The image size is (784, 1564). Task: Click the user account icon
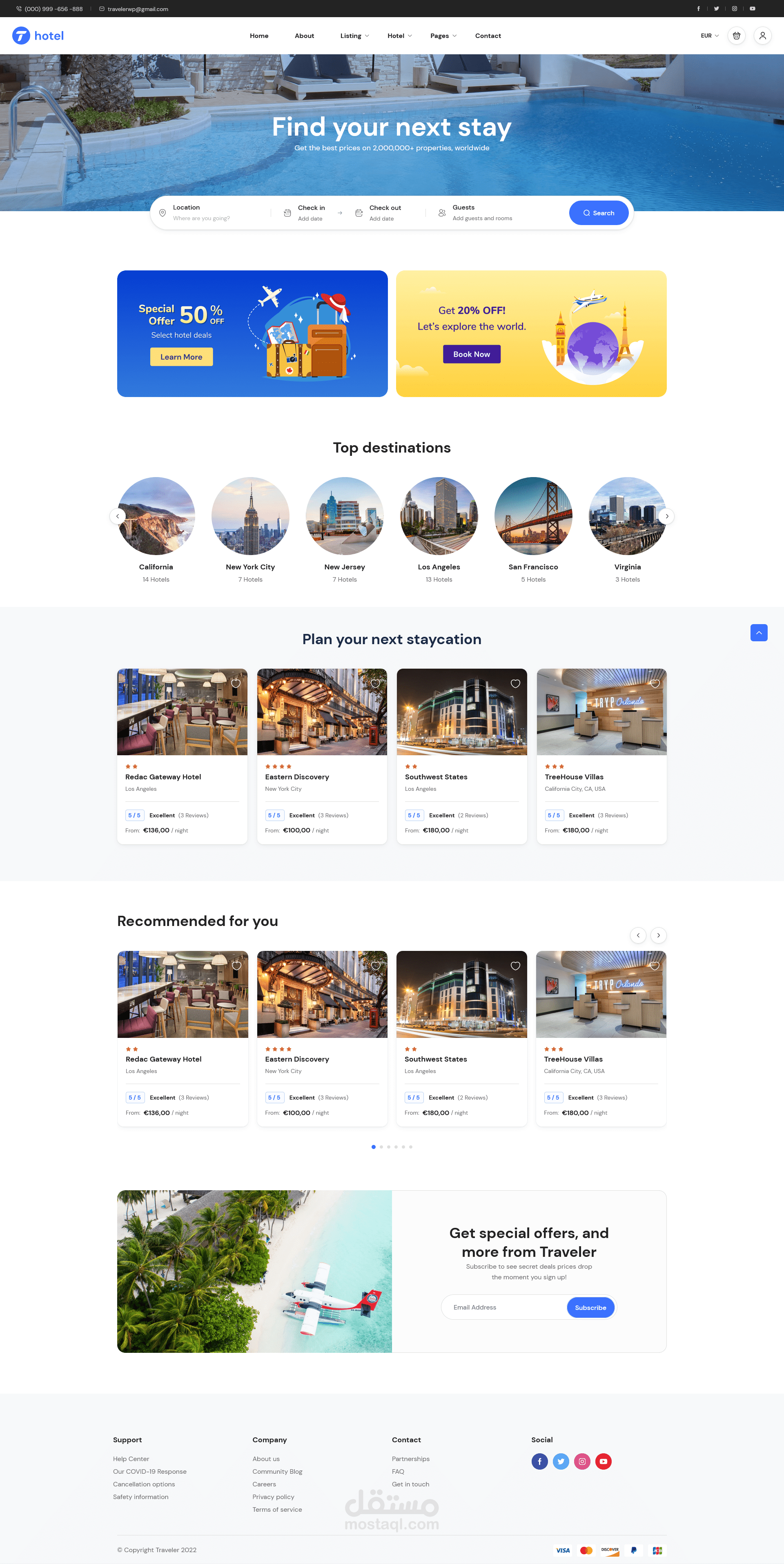coord(762,36)
